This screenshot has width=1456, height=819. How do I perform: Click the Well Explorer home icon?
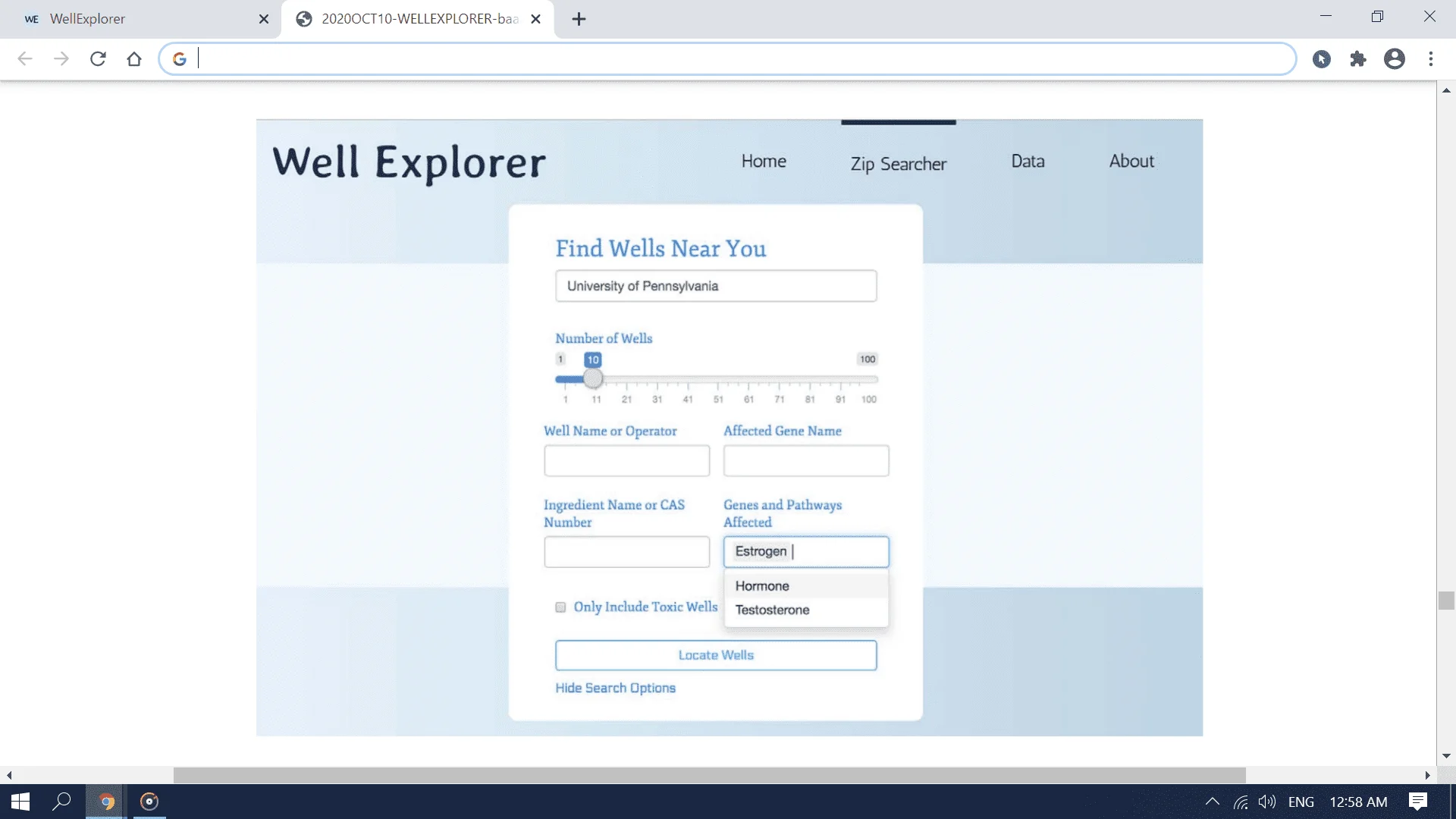pos(762,161)
